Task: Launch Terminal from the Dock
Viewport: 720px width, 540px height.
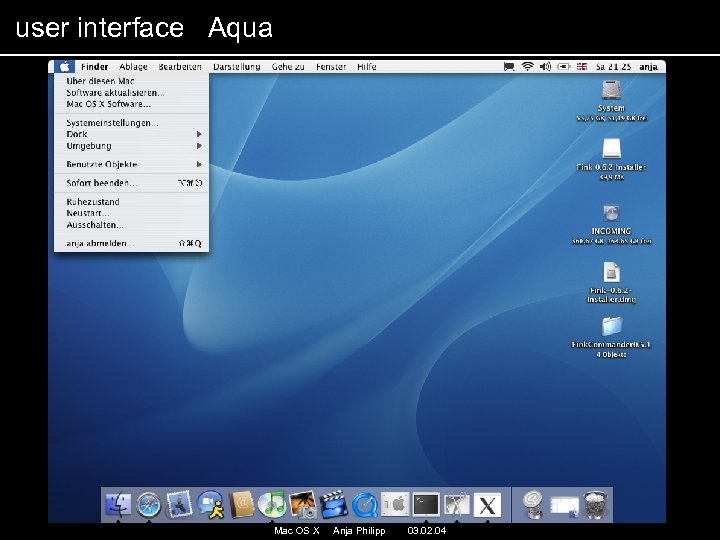Action: (426, 505)
